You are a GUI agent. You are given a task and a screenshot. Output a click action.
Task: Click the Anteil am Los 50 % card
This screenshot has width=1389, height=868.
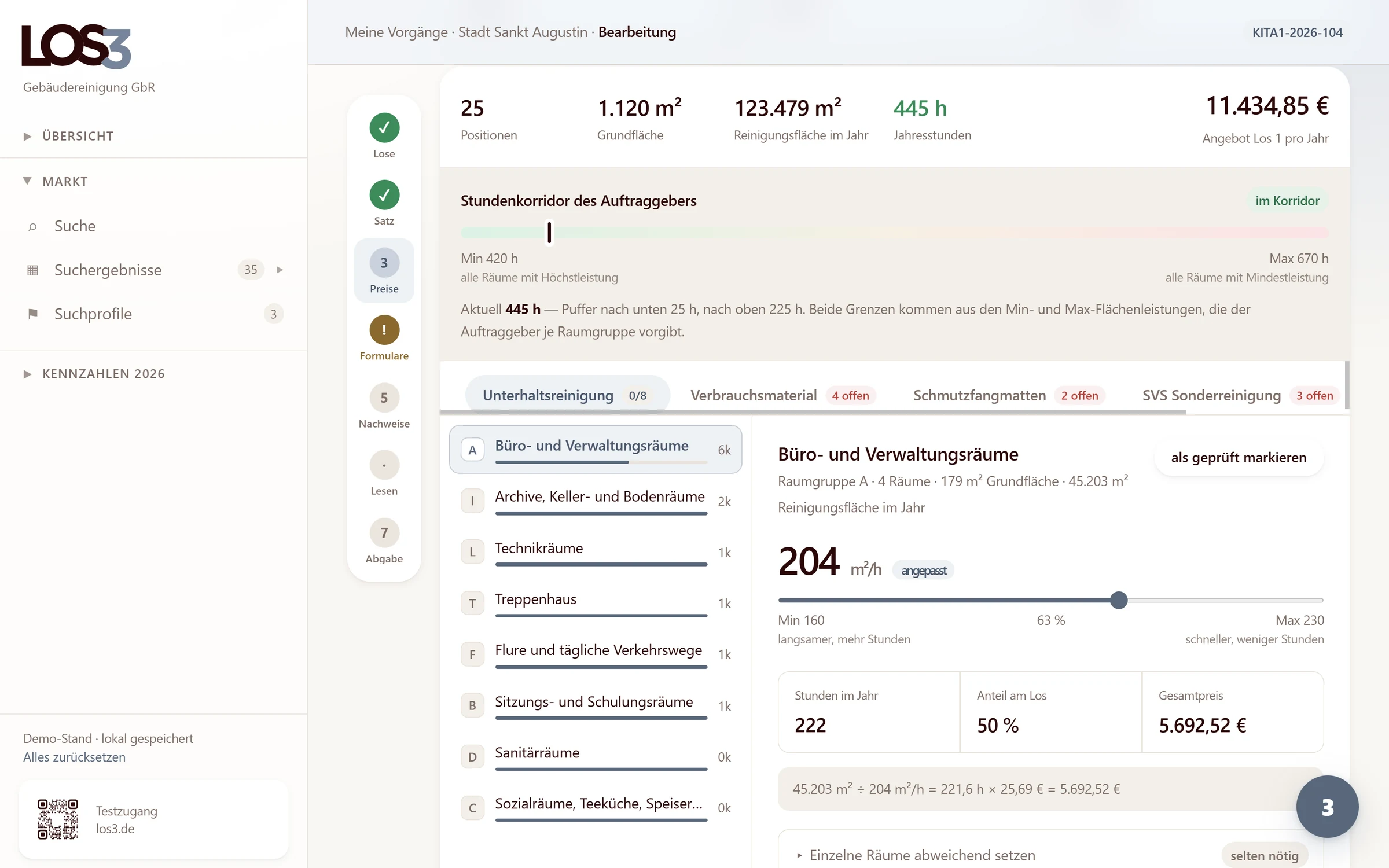click(x=1051, y=712)
